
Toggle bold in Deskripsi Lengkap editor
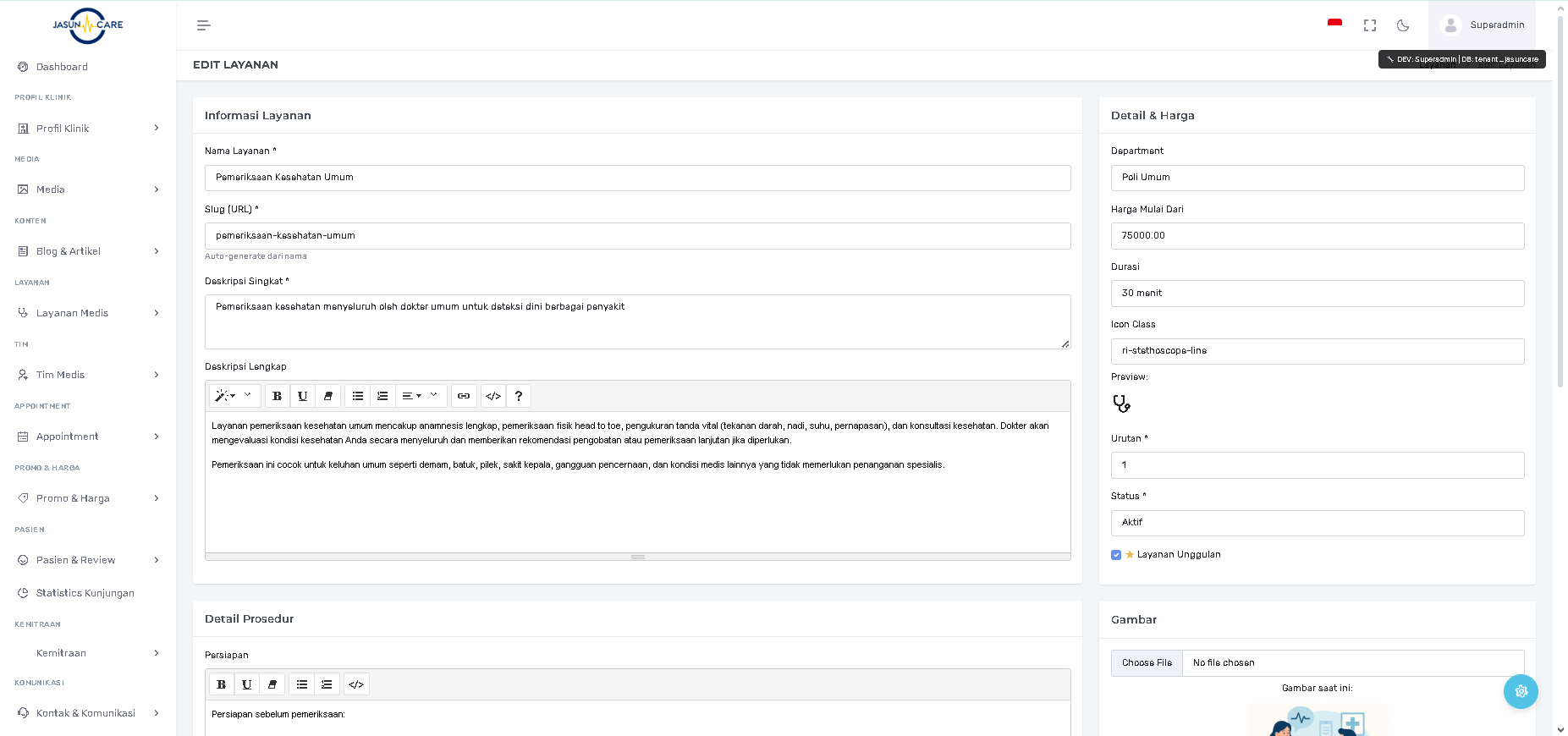click(277, 396)
